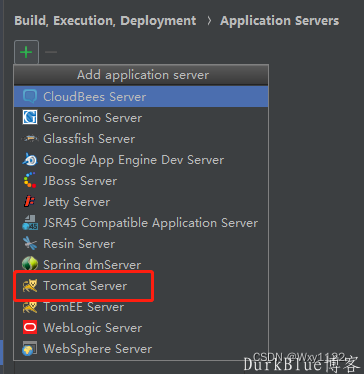The image size is (364, 374).
Task: Select Tomcat Server from the list
Action: [x=141, y=286]
